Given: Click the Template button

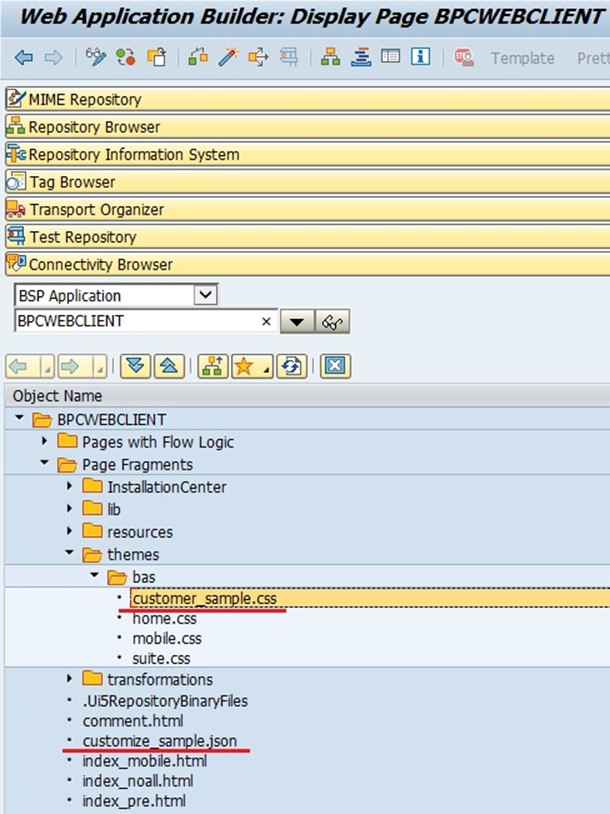Looking at the screenshot, I should pos(522,58).
